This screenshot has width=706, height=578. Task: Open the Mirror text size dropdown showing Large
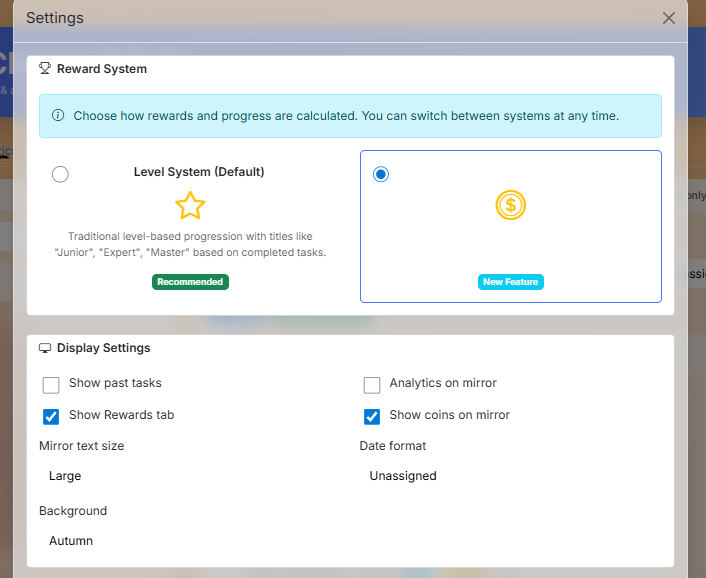point(190,476)
